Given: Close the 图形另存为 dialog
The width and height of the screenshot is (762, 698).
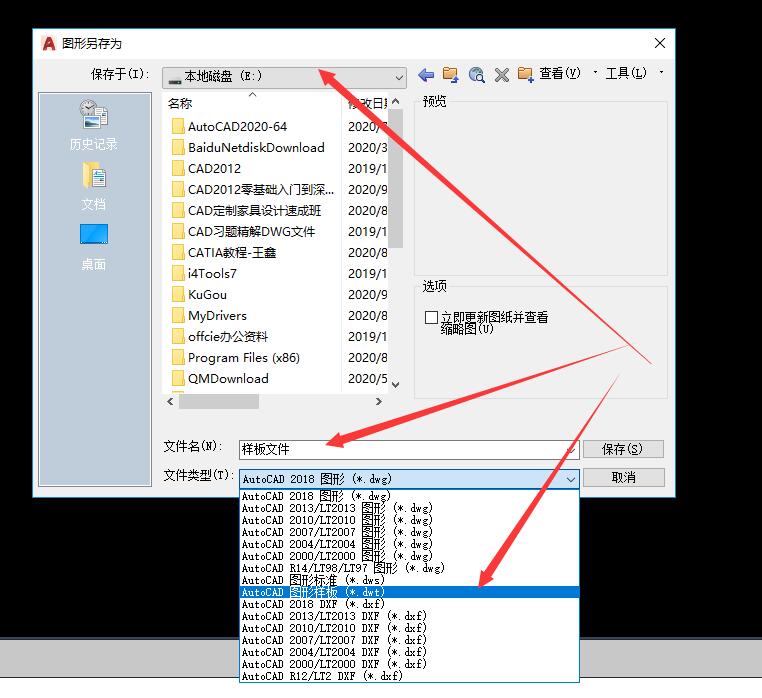Looking at the screenshot, I should point(659,43).
